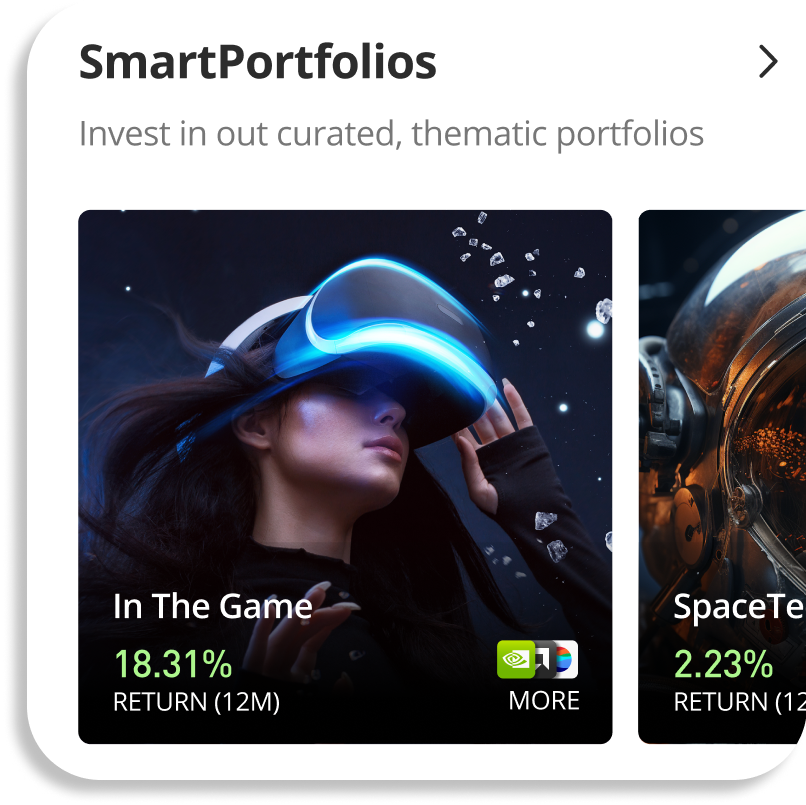Click the RETURN label on the SpaceTech card
The height and width of the screenshot is (805, 806).
click(x=739, y=702)
